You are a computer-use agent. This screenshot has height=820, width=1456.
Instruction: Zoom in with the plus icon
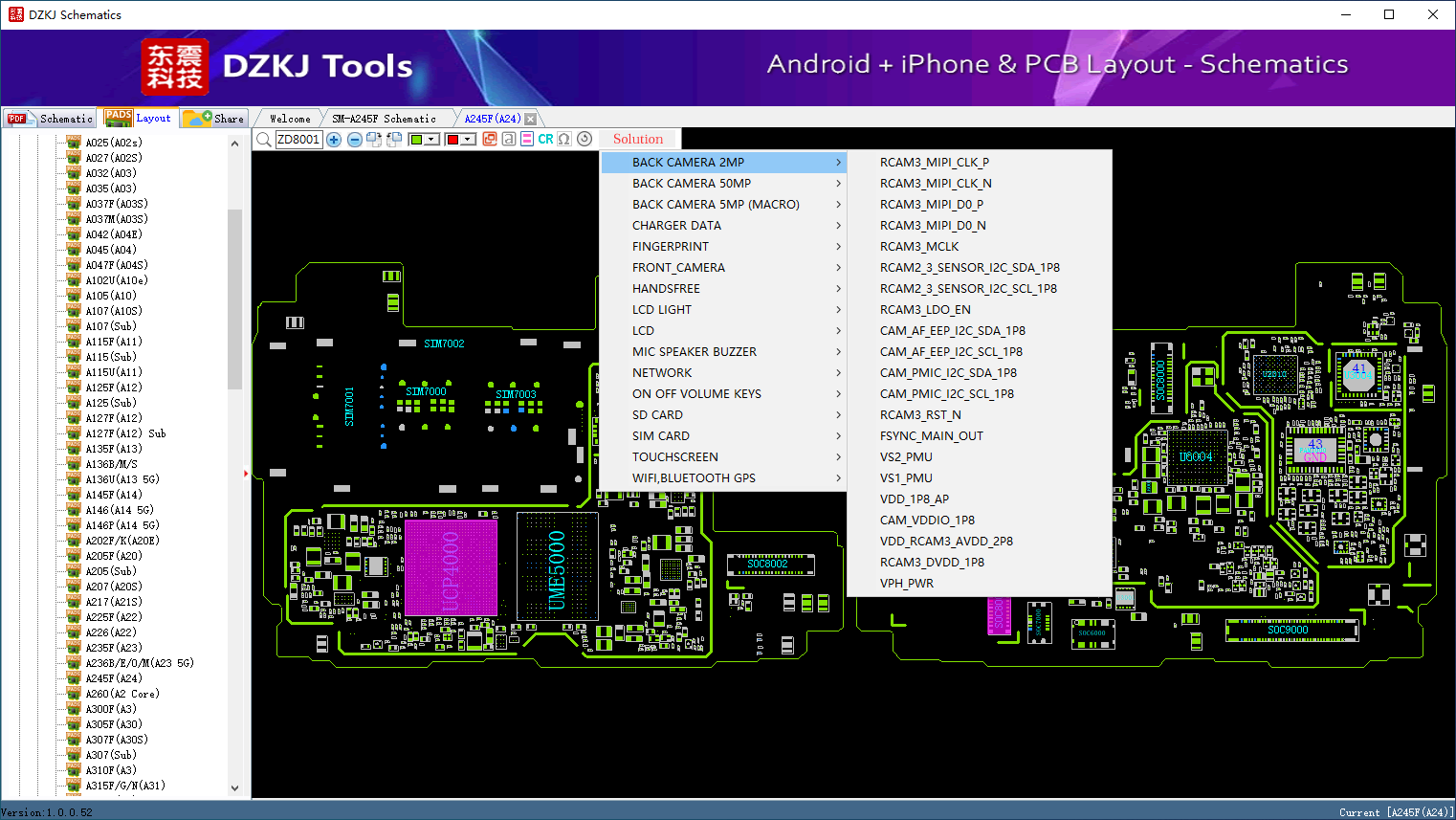pyautogui.click(x=334, y=140)
